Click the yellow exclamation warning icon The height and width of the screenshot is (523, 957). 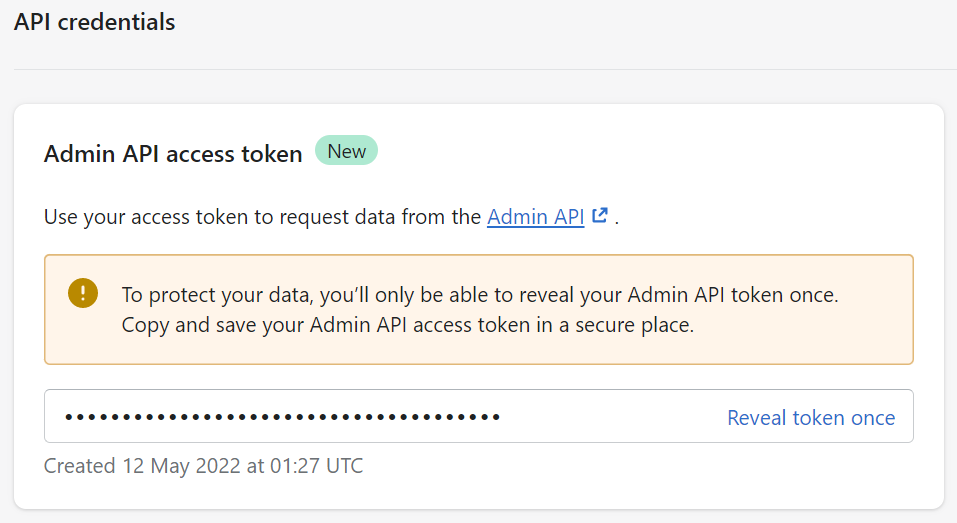click(83, 293)
